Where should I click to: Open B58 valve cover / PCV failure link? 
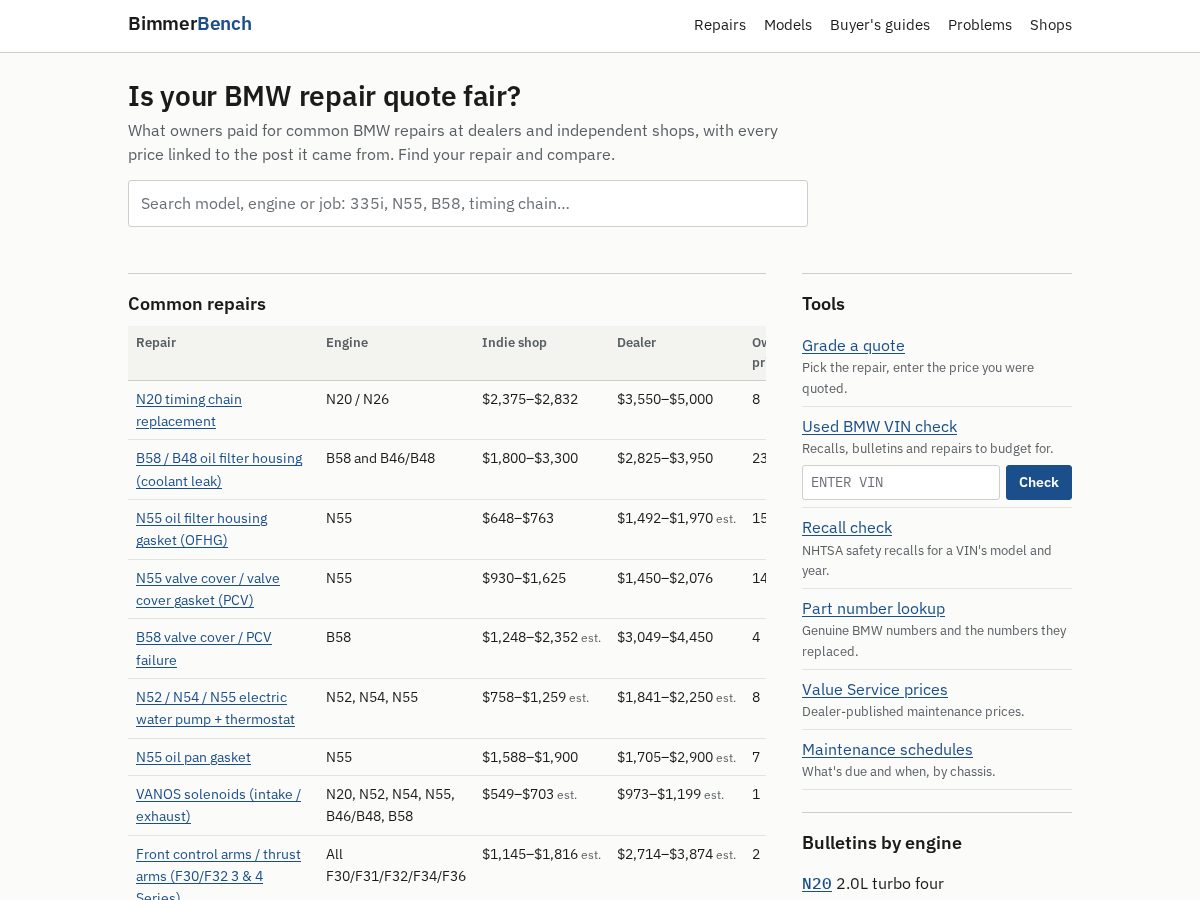(x=203, y=648)
